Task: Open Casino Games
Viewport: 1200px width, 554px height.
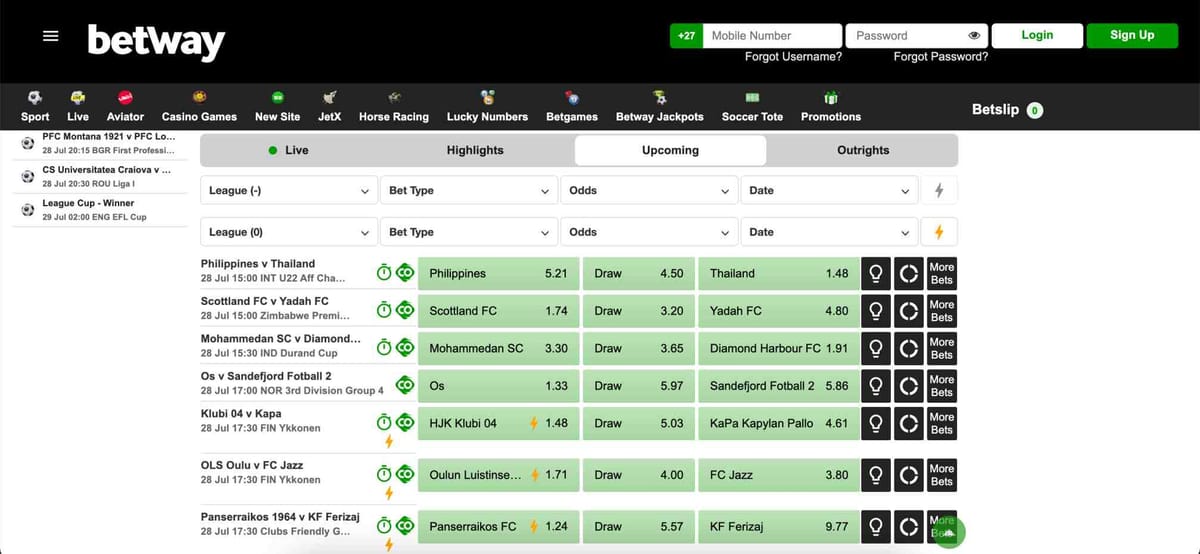Action: click(199, 107)
